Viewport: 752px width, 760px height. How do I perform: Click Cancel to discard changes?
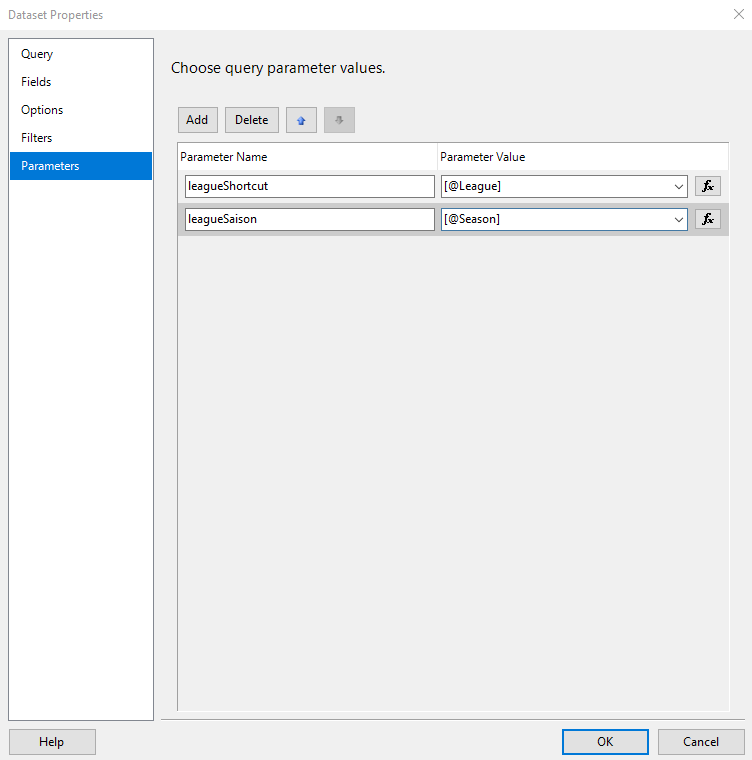pos(700,742)
